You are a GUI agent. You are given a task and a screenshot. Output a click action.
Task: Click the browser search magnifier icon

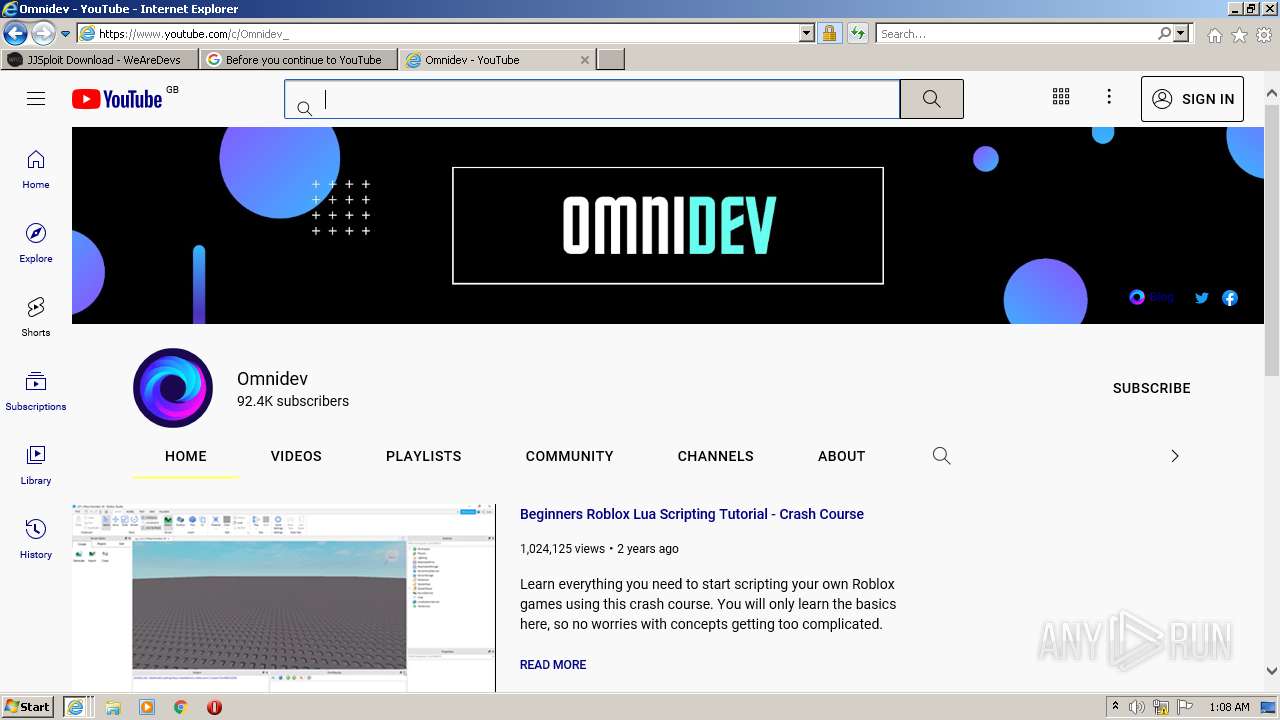(1164, 33)
